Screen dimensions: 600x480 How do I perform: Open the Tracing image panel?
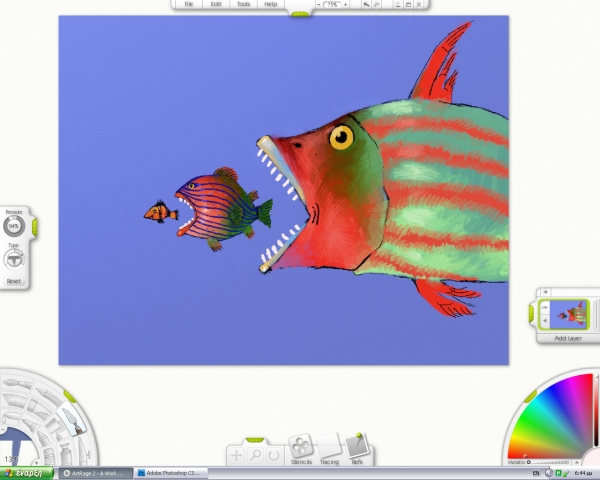click(329, 450)
